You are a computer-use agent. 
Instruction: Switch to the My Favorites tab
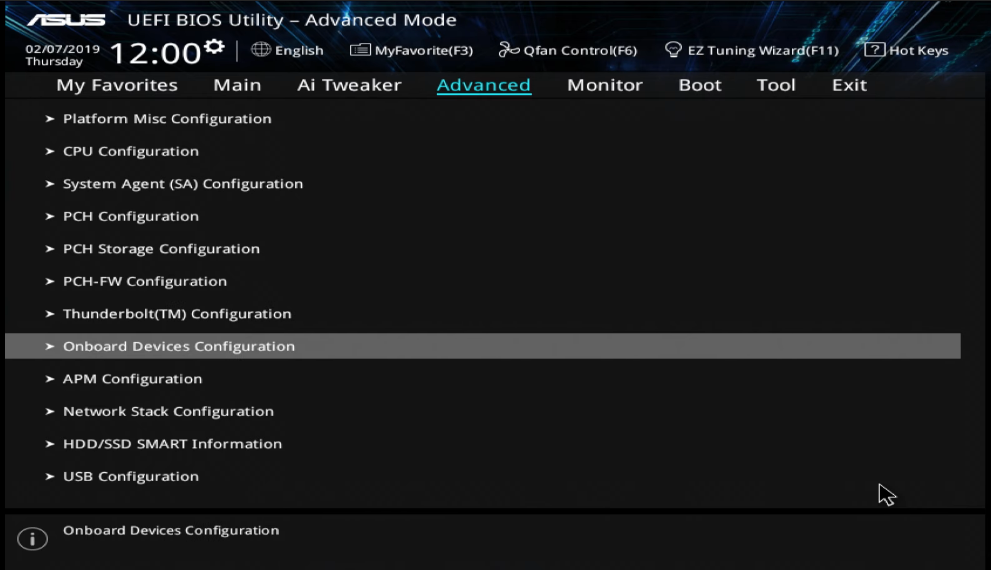coord(117,85)
